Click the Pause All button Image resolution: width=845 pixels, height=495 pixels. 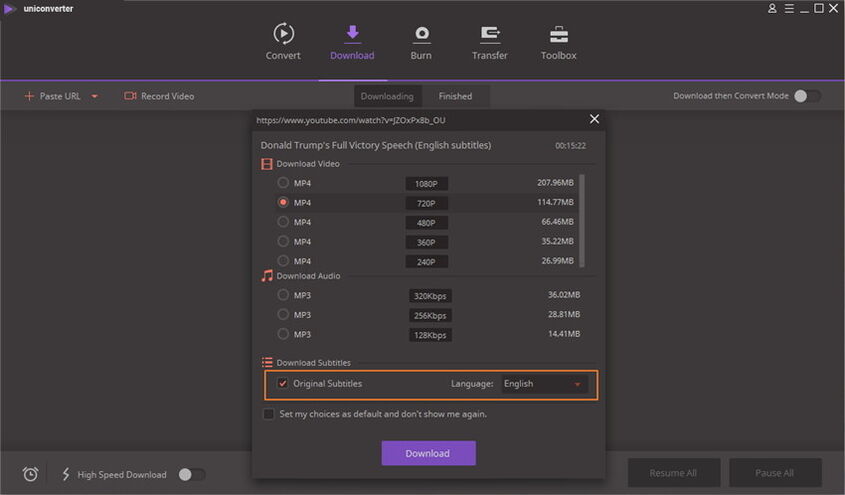[775, 472]
